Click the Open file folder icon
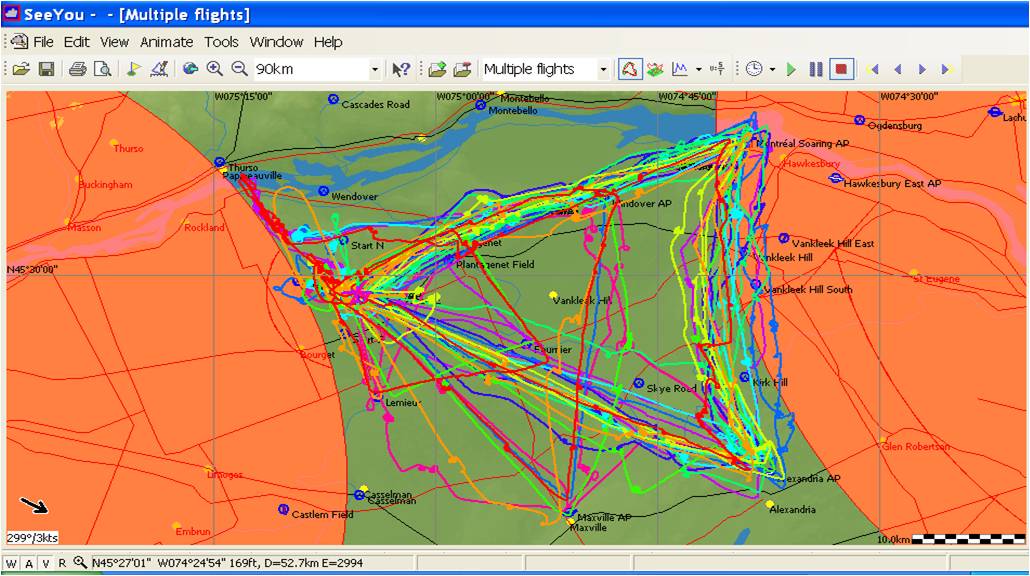 tap(20, 69)
